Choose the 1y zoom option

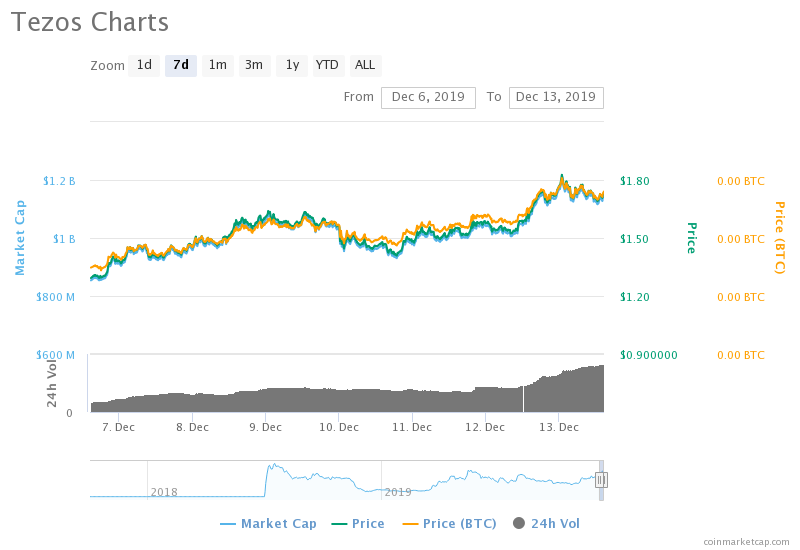coord(291,66)
